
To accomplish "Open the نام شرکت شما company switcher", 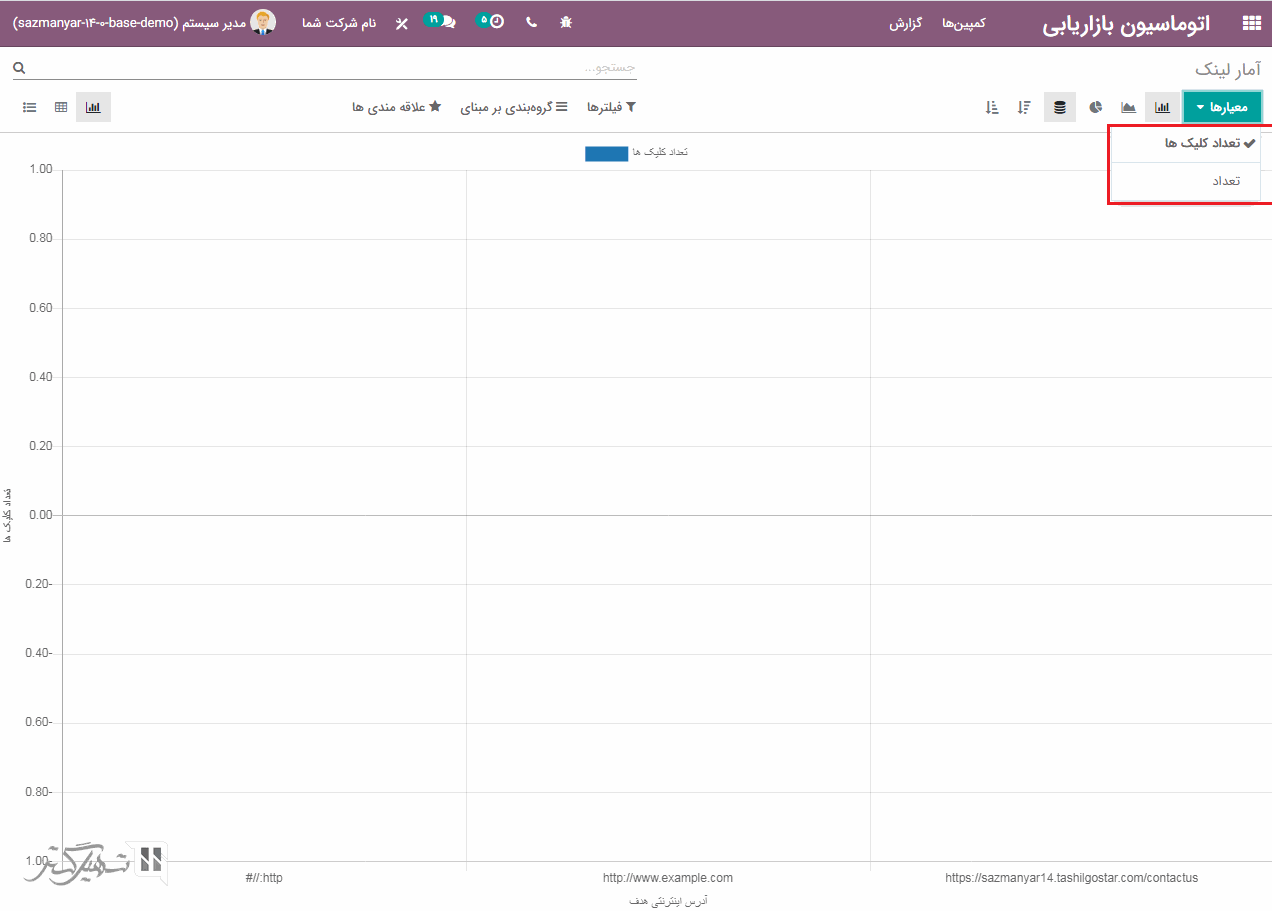I will tap(339, 22).
